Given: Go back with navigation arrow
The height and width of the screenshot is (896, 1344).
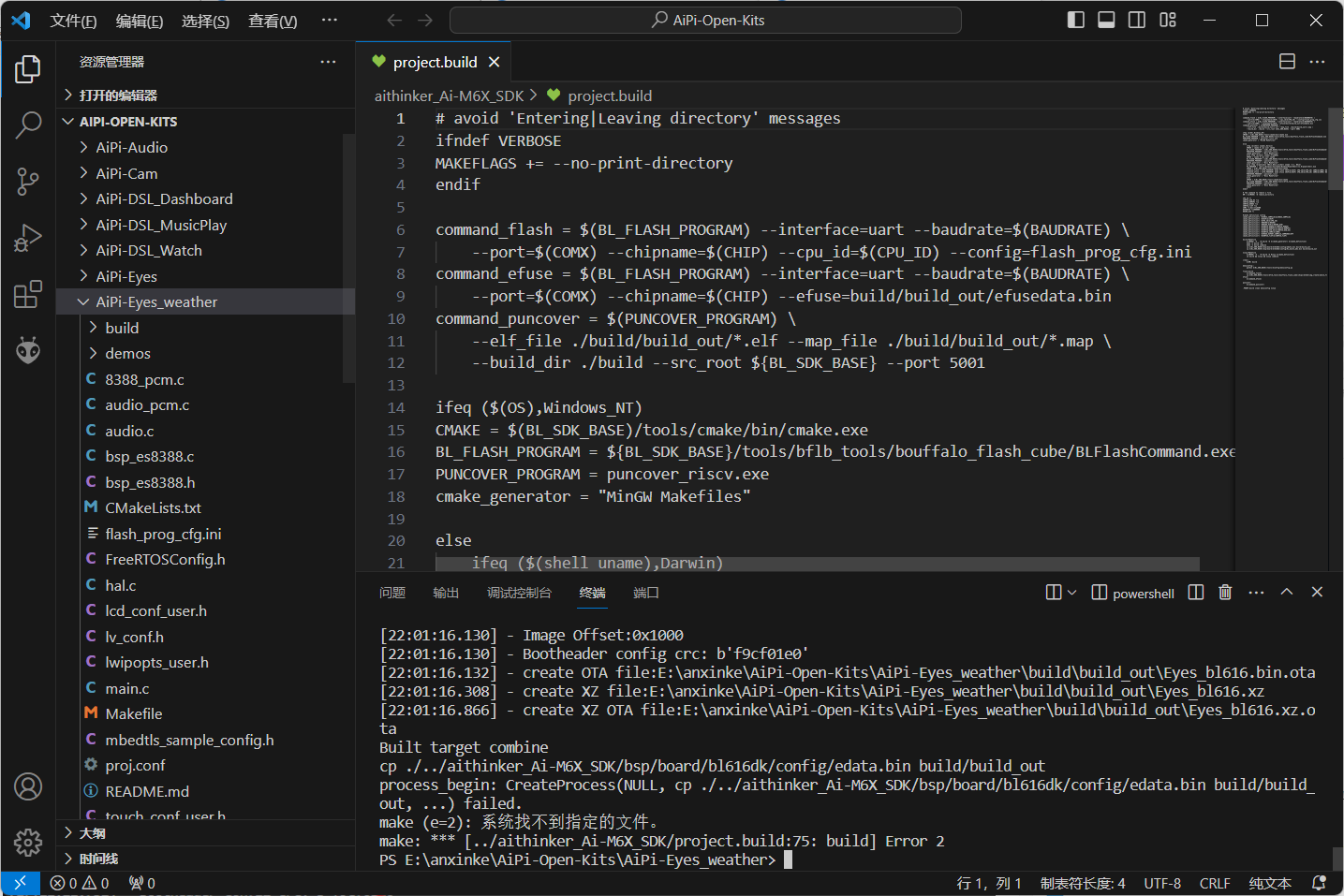Looking at the screenshot, I should click(x=394, y=21).
